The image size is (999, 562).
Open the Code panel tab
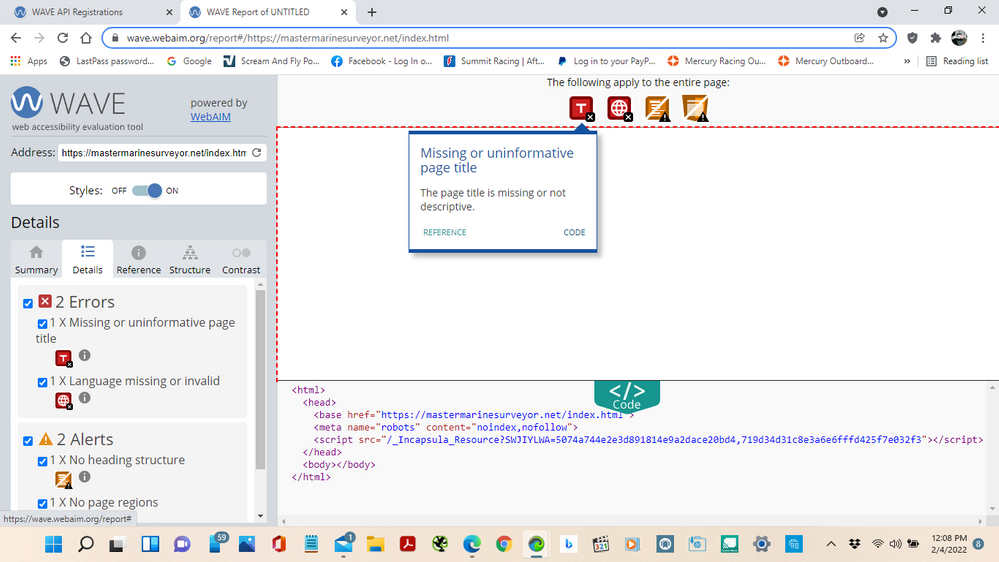point(627,395)
